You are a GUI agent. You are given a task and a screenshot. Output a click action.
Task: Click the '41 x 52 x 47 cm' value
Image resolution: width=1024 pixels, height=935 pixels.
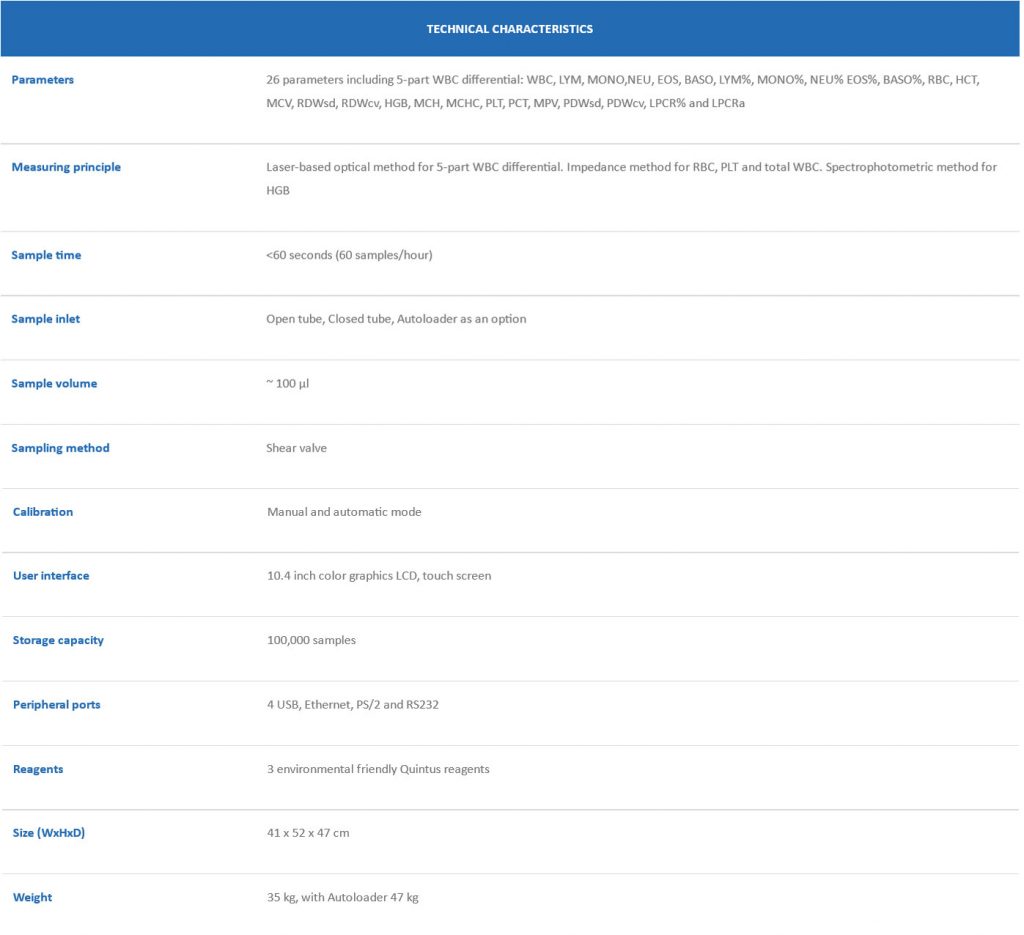(x=308, y=833)
